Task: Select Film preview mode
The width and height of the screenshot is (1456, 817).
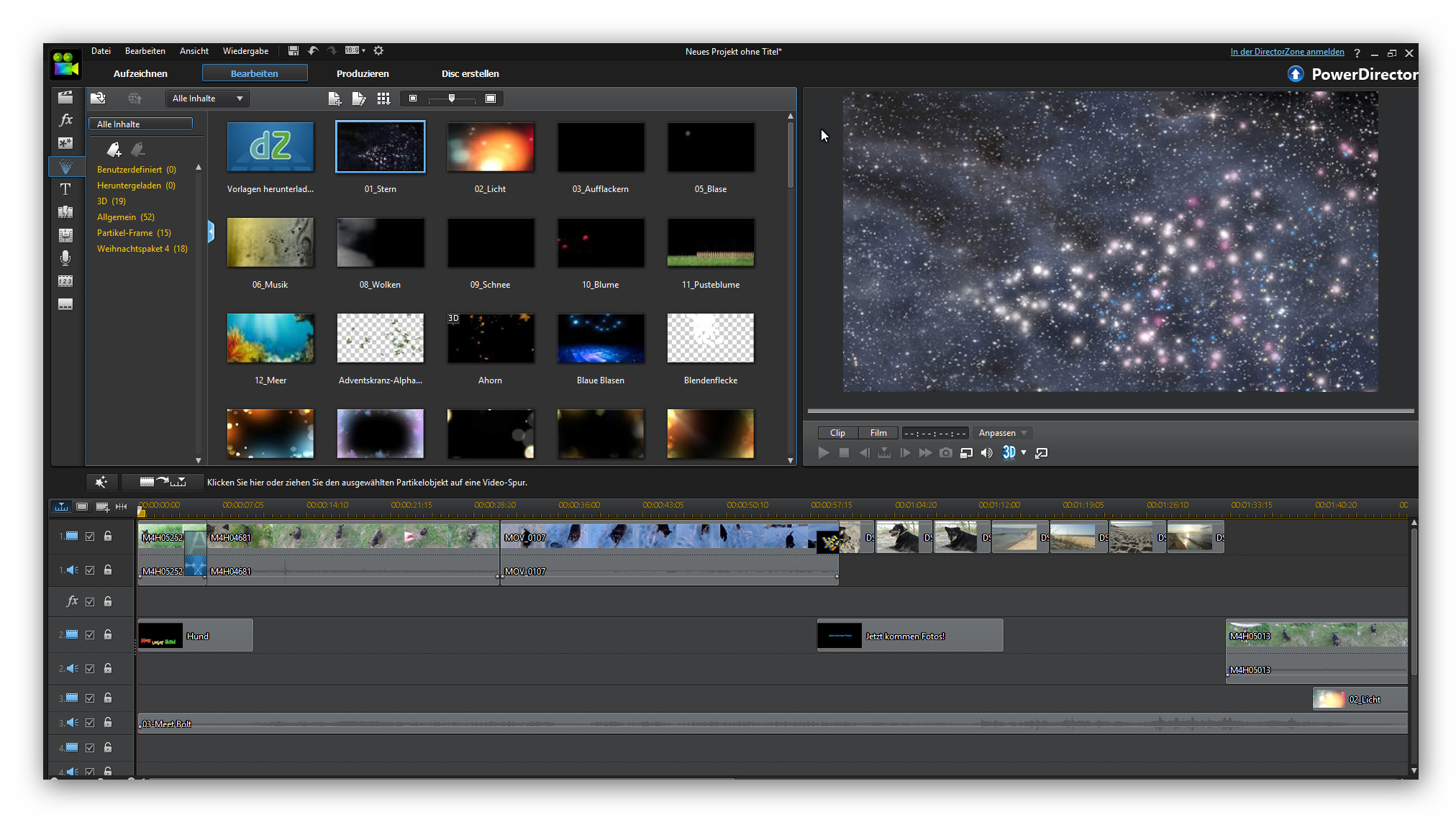Action: tap(878, 433)
